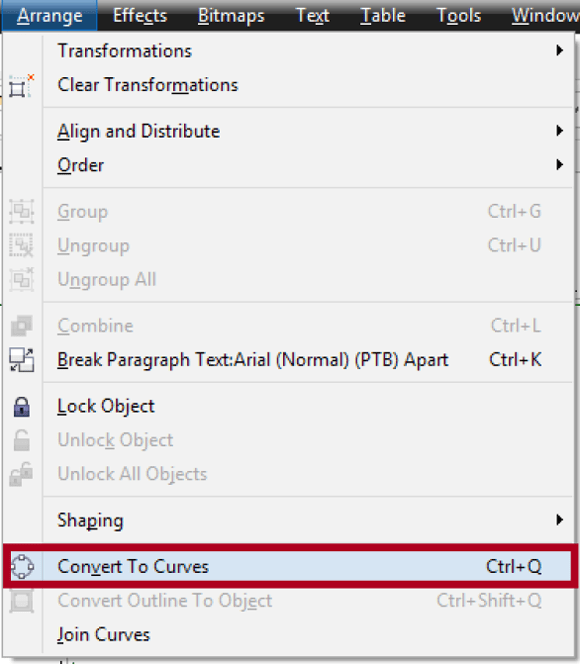This screenshot has width=580, height=665.
Task: Expand the Shaping submenu arrow
Action: (x=560, y=520)
